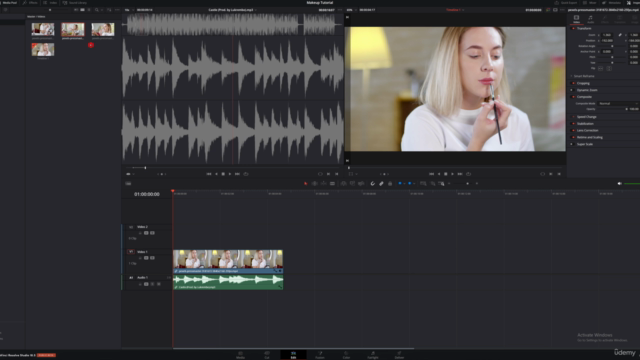Switch to the Video inspector tab
This screenshot has width=640, height=360.
(576, 19)
